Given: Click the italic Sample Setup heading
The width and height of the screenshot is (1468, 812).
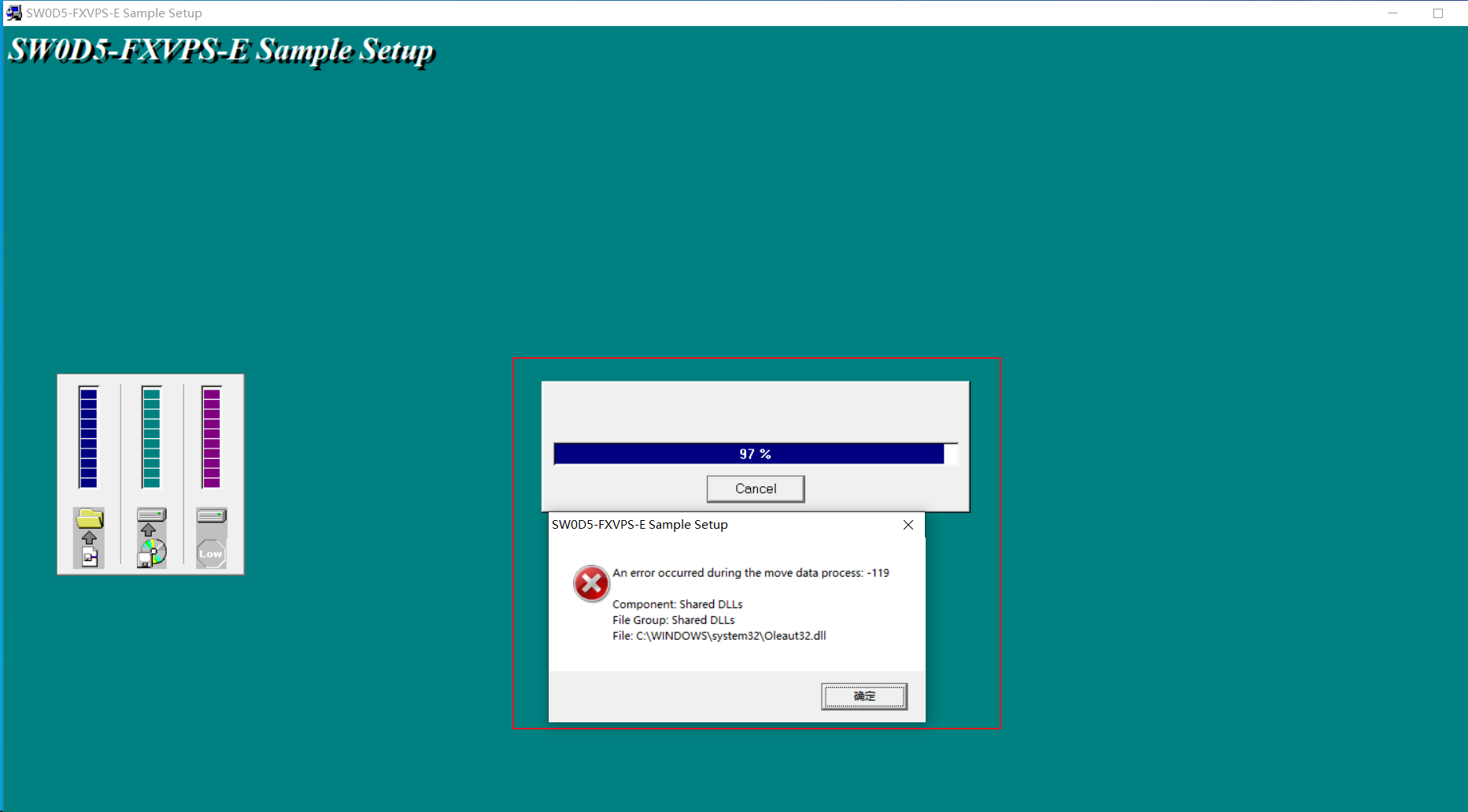Looking at the screenshot, I should point(220,50).
